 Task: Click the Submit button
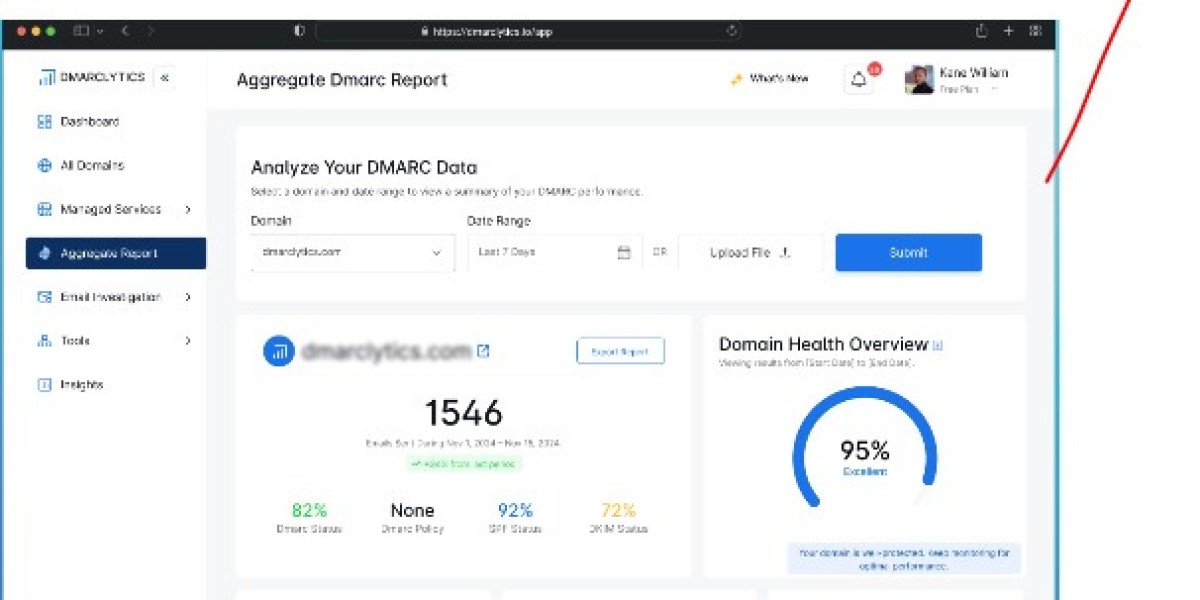pyautogui.click(x=909, y=253)
